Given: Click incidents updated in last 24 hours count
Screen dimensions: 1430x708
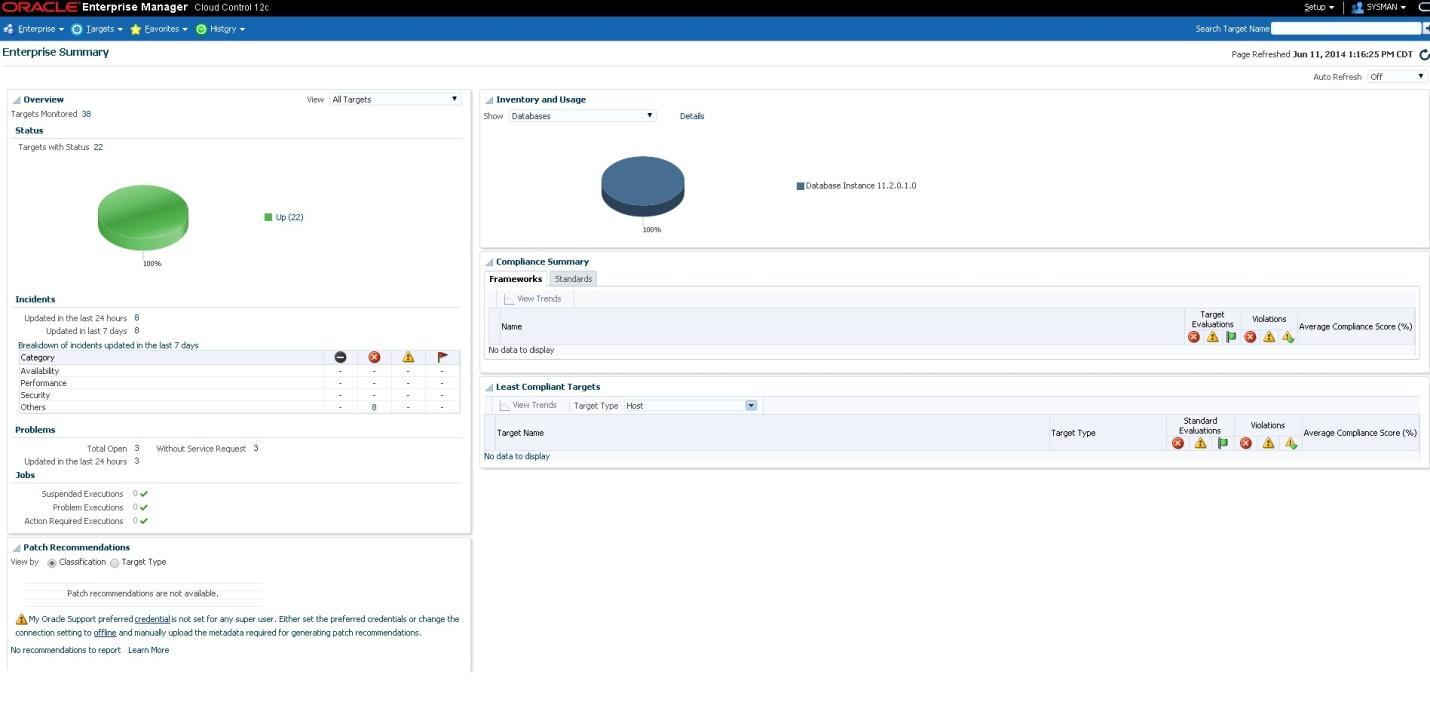Looking at the screenshot, I should point(137,318).
